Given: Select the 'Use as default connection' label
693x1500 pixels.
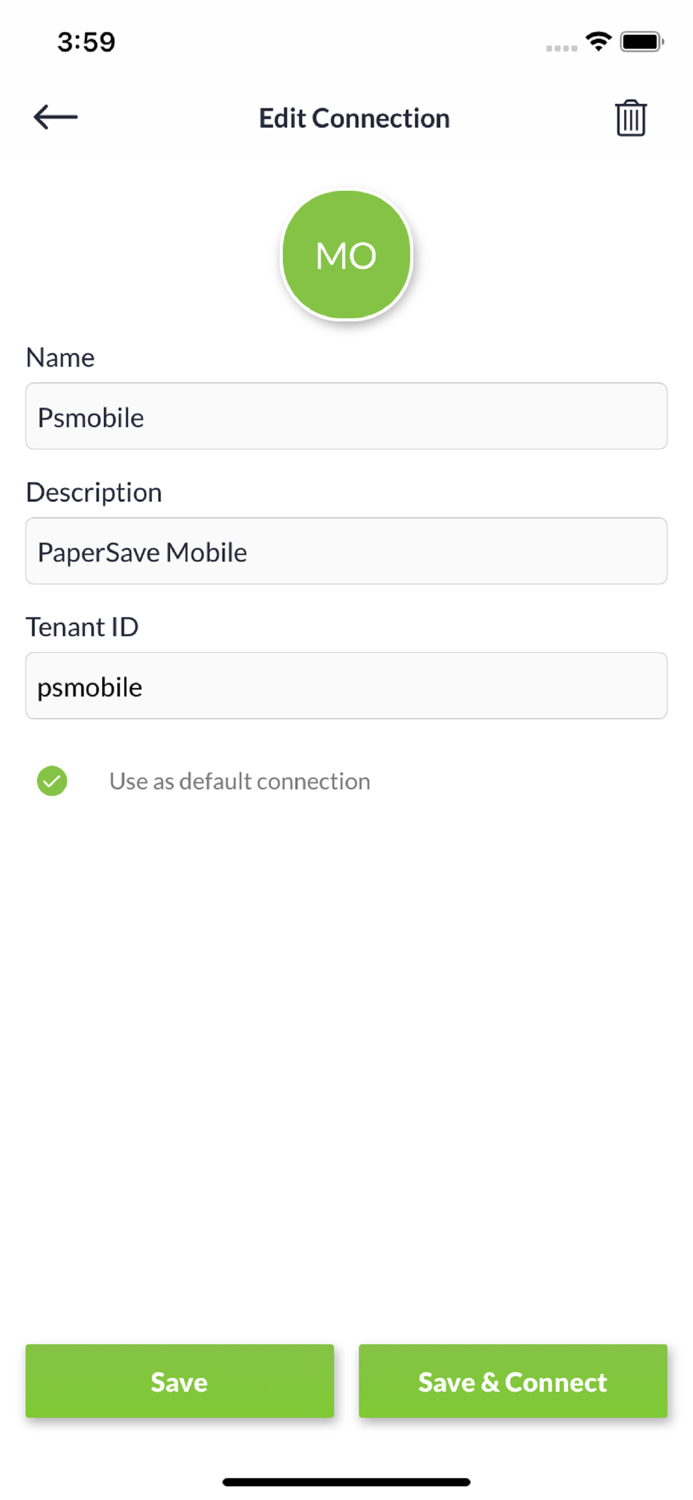Looking at the screenshot, I should pos(239,781).
